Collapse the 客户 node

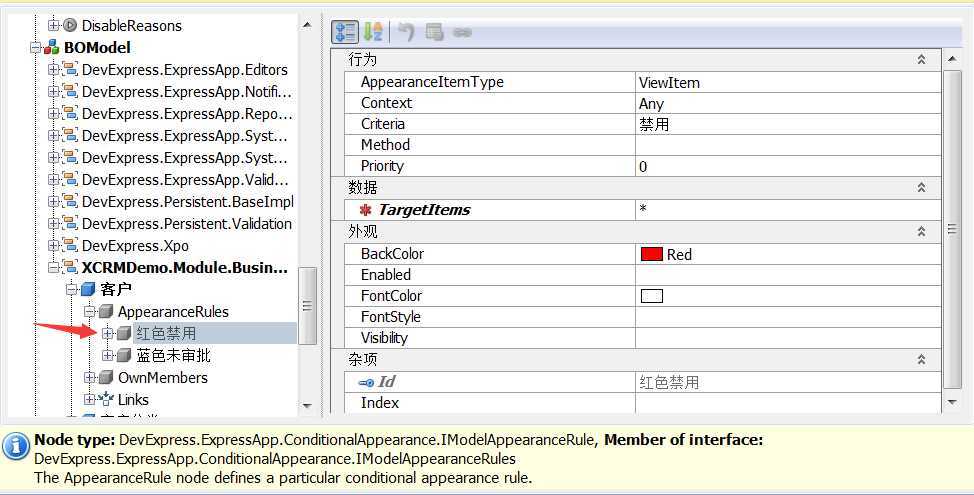pyautogui.click(x=71, y=289)
